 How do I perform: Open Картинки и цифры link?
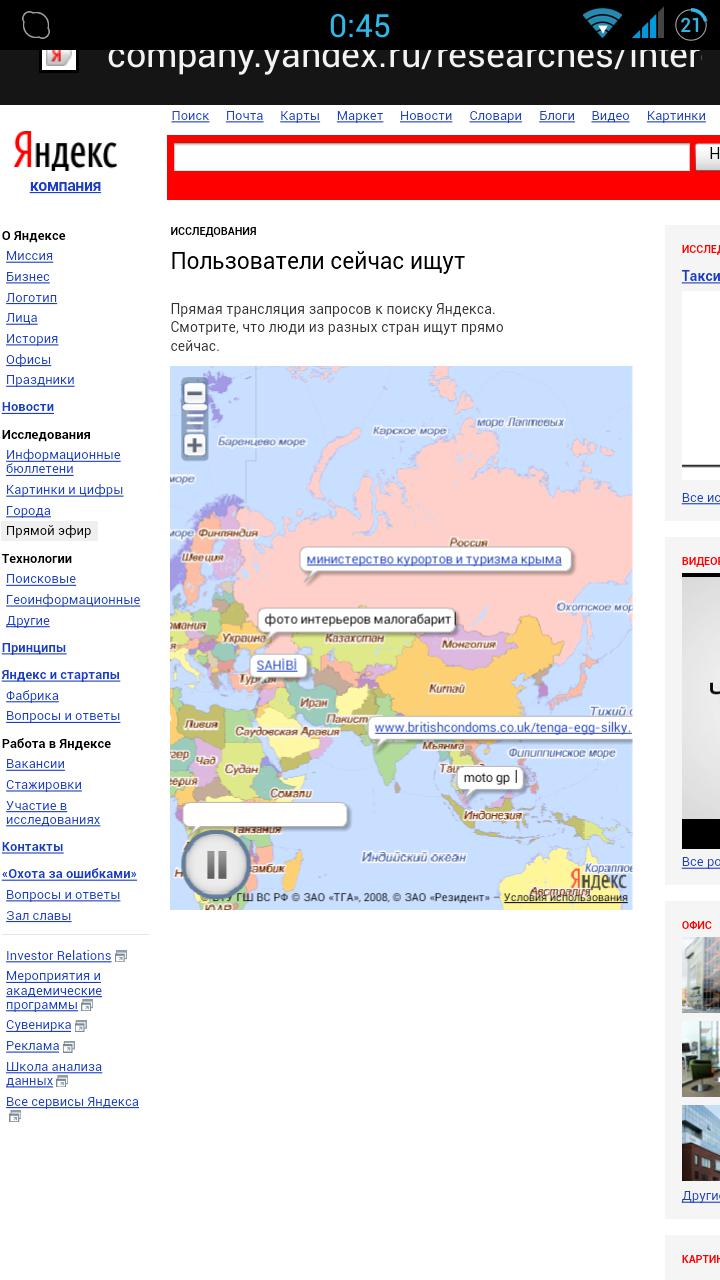[x=64, y=490]
